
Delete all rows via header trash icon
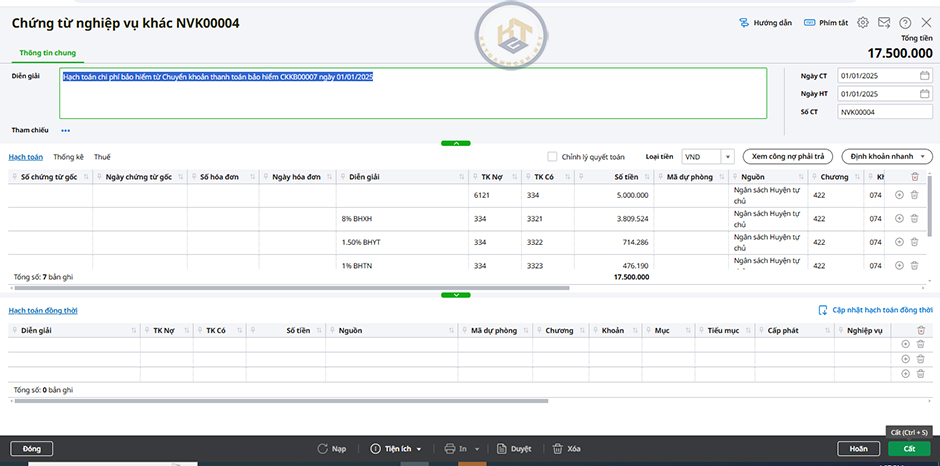[x=914, y=177]
